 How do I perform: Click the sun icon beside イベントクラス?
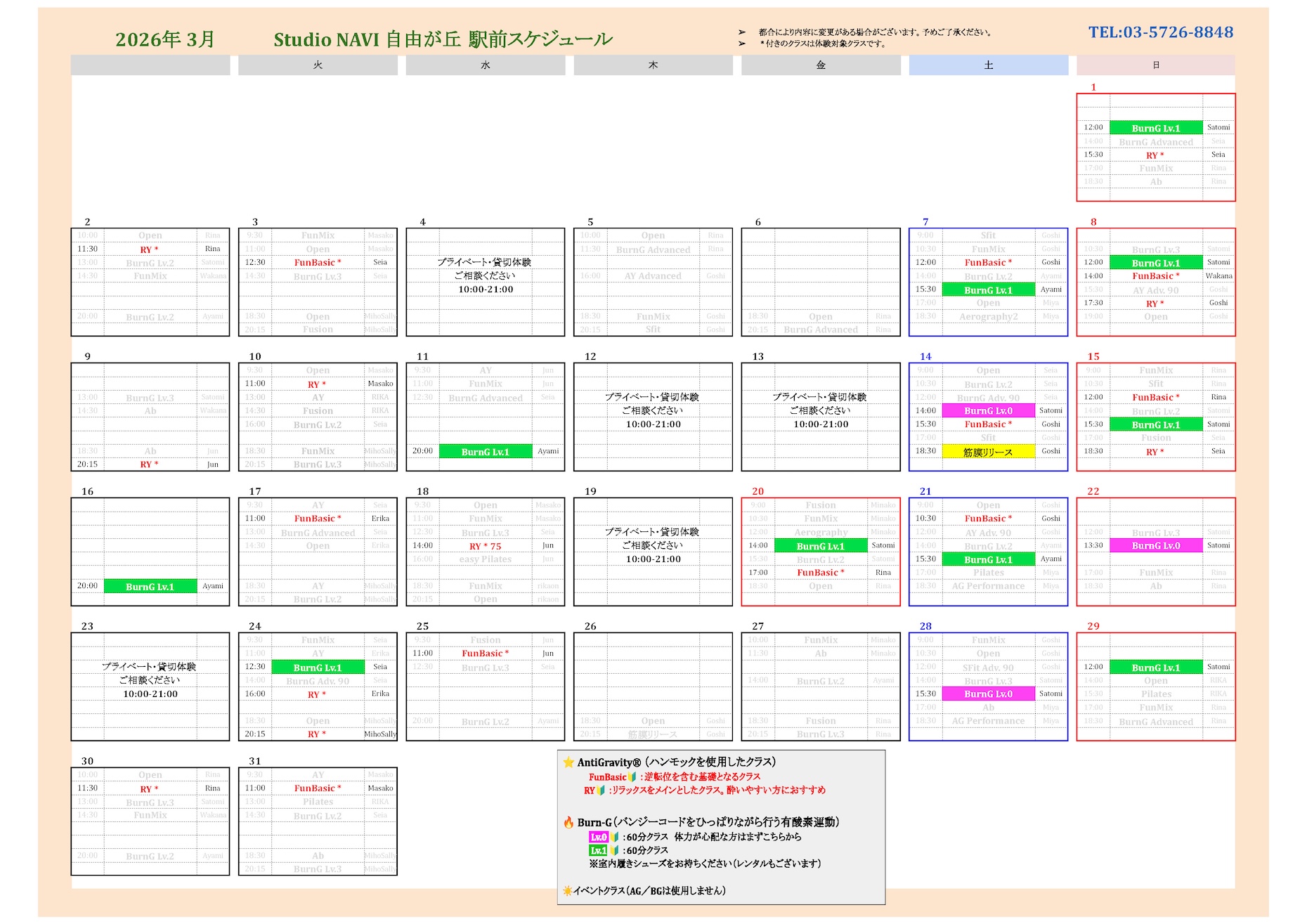(x=567, y=891)
